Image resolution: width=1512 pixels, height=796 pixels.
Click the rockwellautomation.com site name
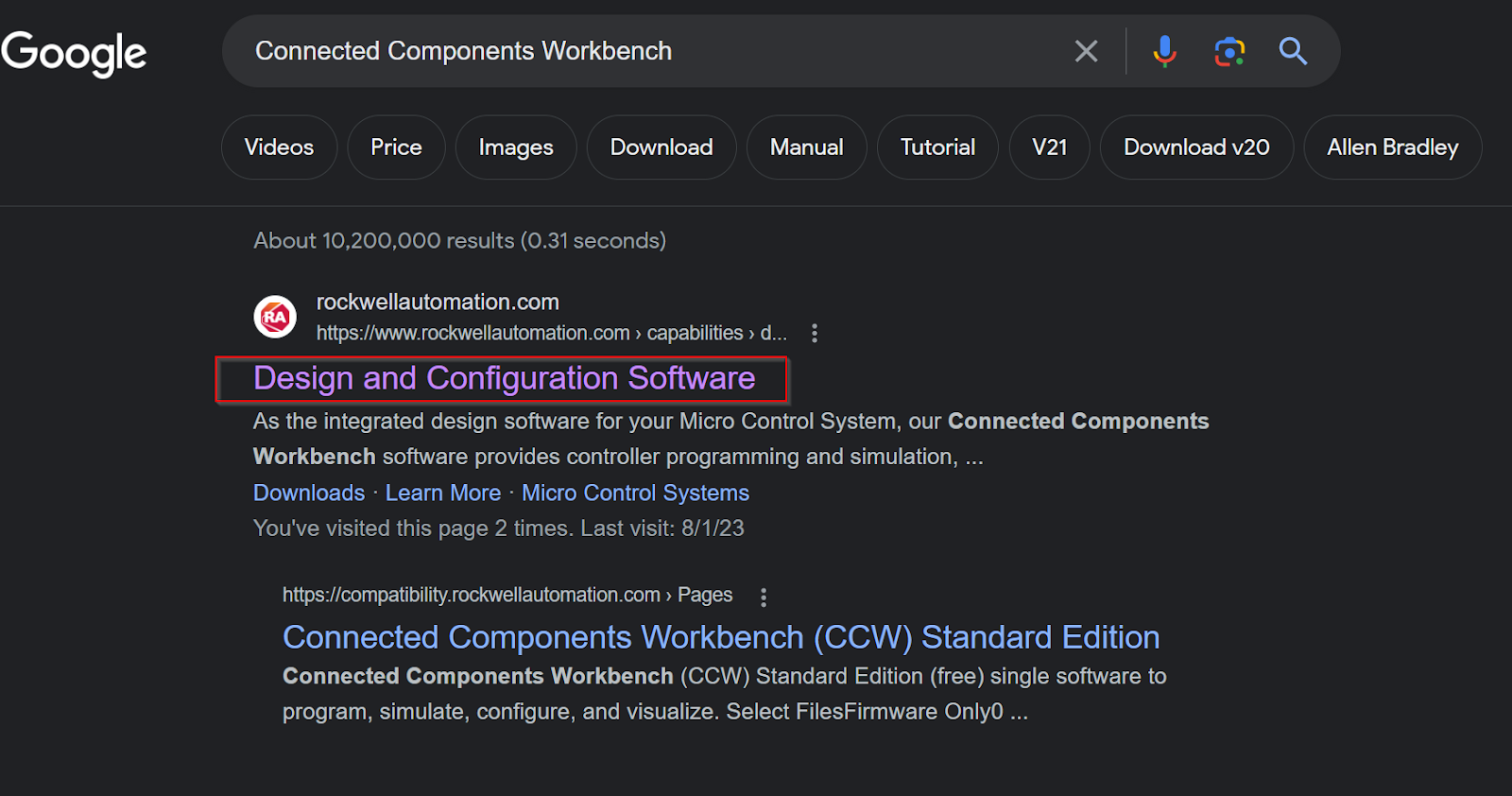438,302
